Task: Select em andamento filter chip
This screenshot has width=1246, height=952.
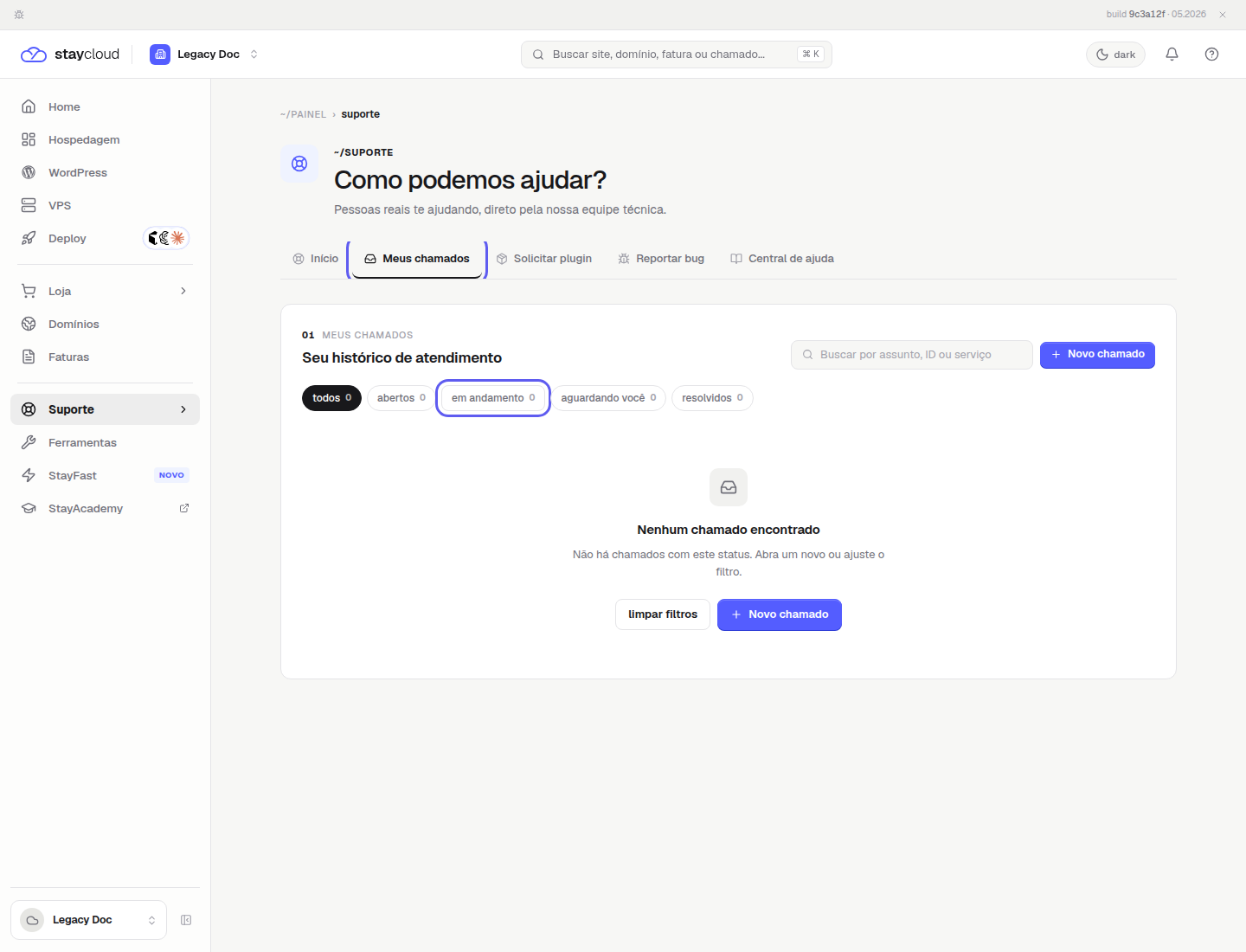Action: click(x=493, y=398)
